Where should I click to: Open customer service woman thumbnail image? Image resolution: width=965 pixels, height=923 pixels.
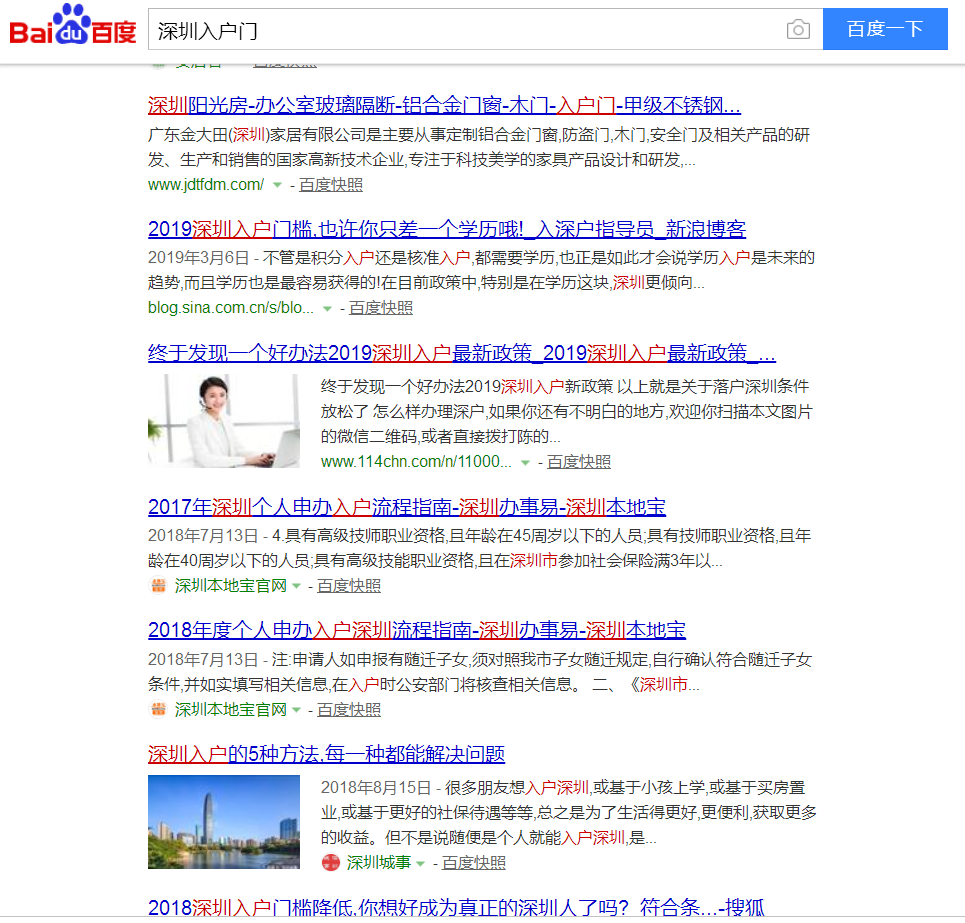click(x=223, y=421)
